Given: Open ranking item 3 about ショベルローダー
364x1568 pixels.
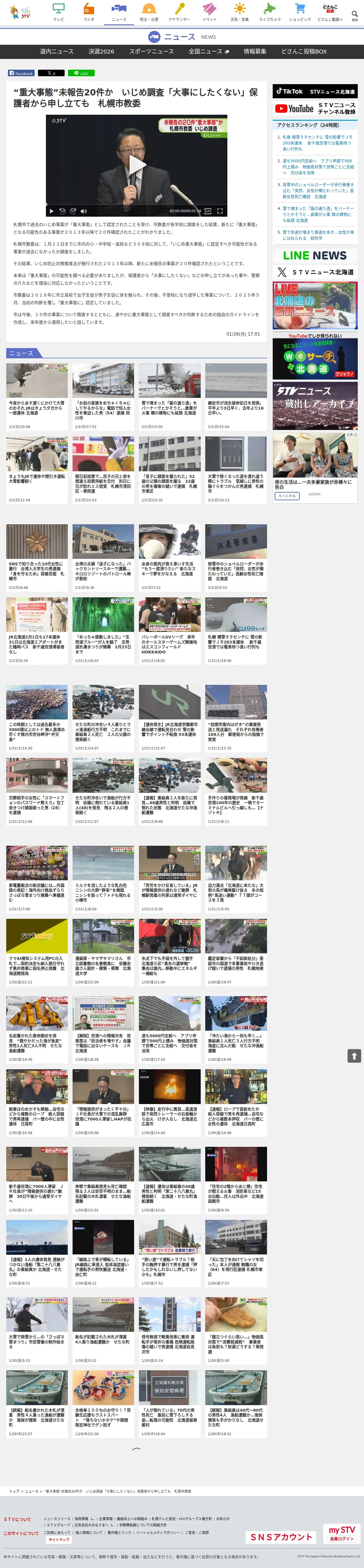Looking at the screenshot, I should tap(318, 191).
